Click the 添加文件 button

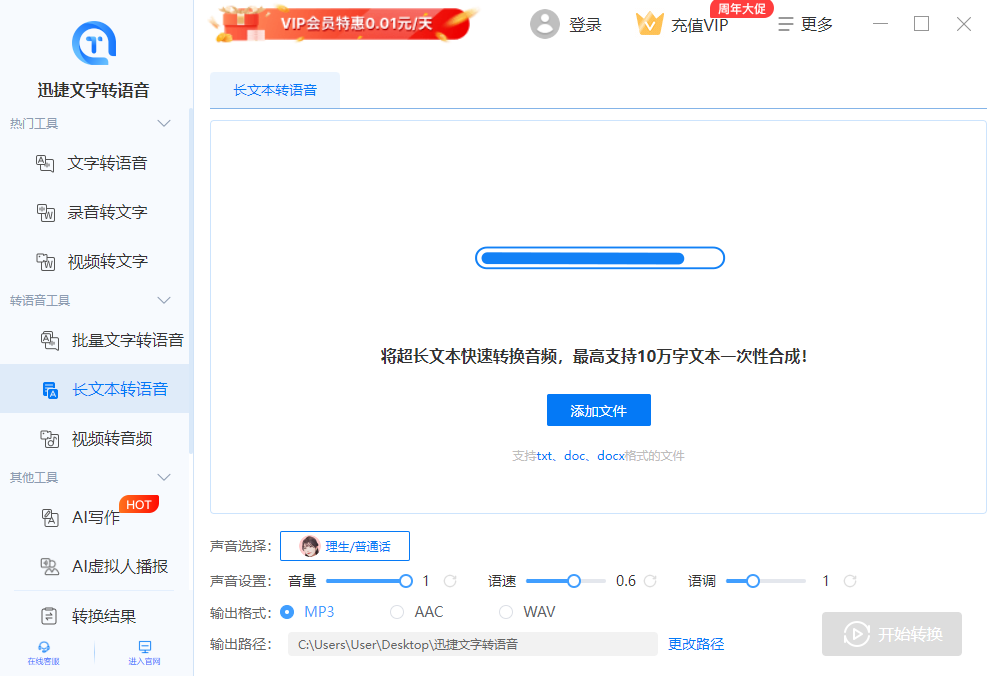(x=598, y=410)
